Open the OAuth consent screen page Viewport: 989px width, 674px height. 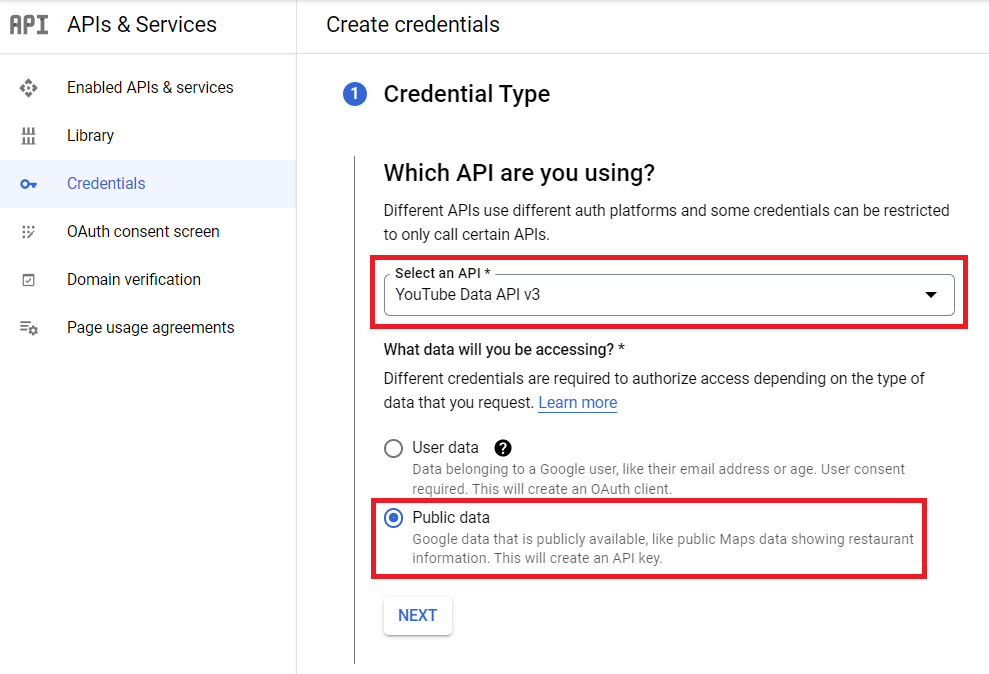pyautogui.click(x=148, y=231)
